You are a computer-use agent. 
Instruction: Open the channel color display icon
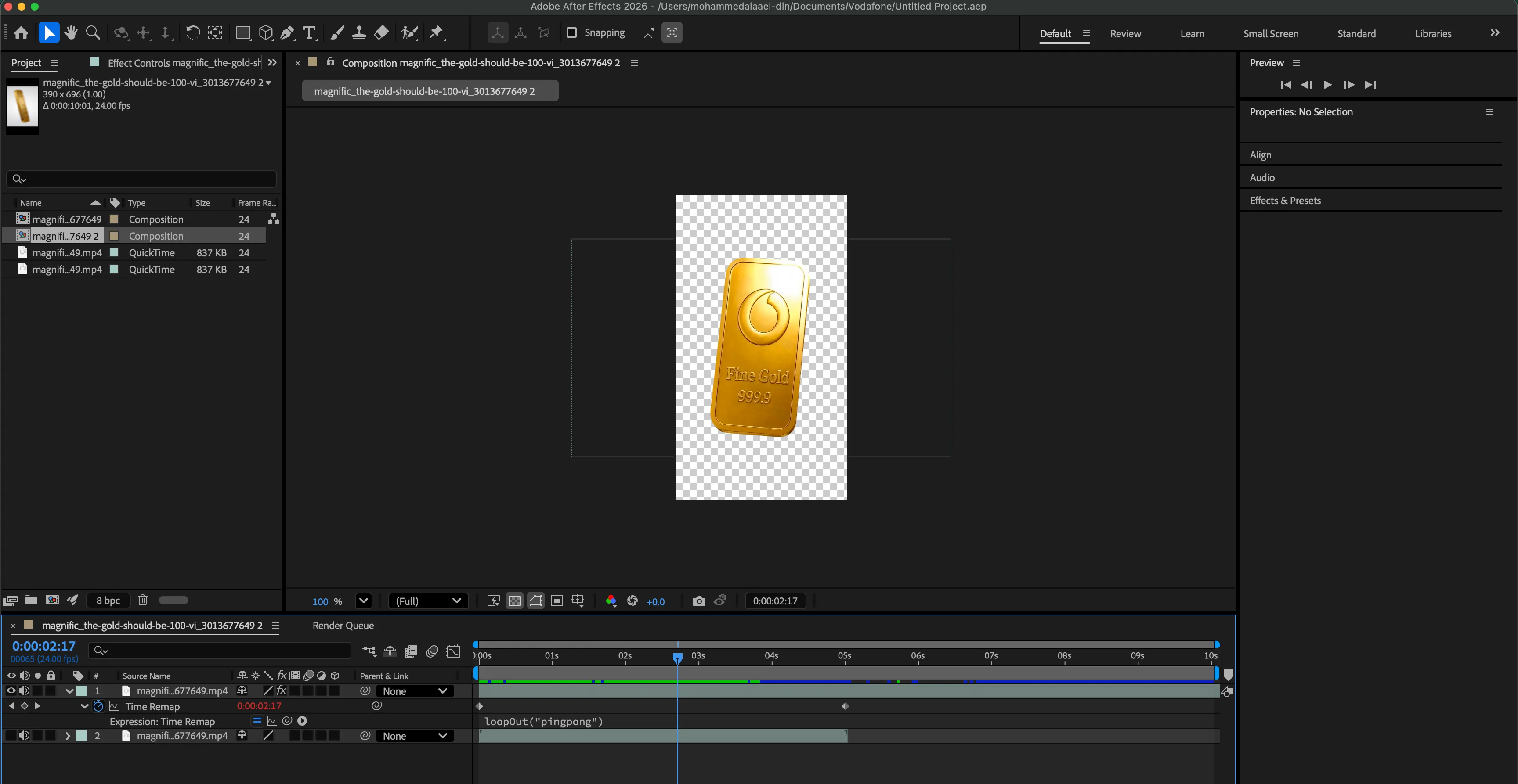(611, 601)
